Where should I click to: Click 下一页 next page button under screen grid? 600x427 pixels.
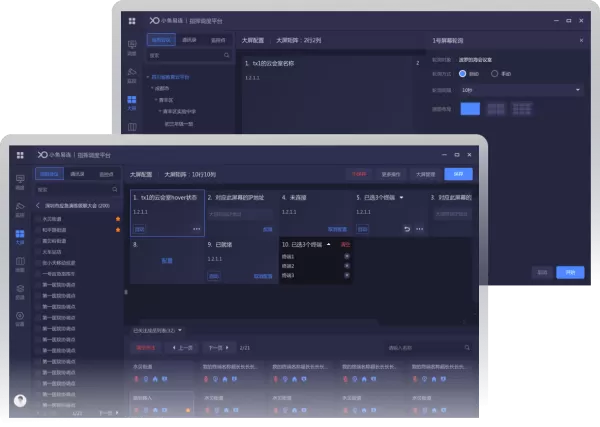coord(218,348)
